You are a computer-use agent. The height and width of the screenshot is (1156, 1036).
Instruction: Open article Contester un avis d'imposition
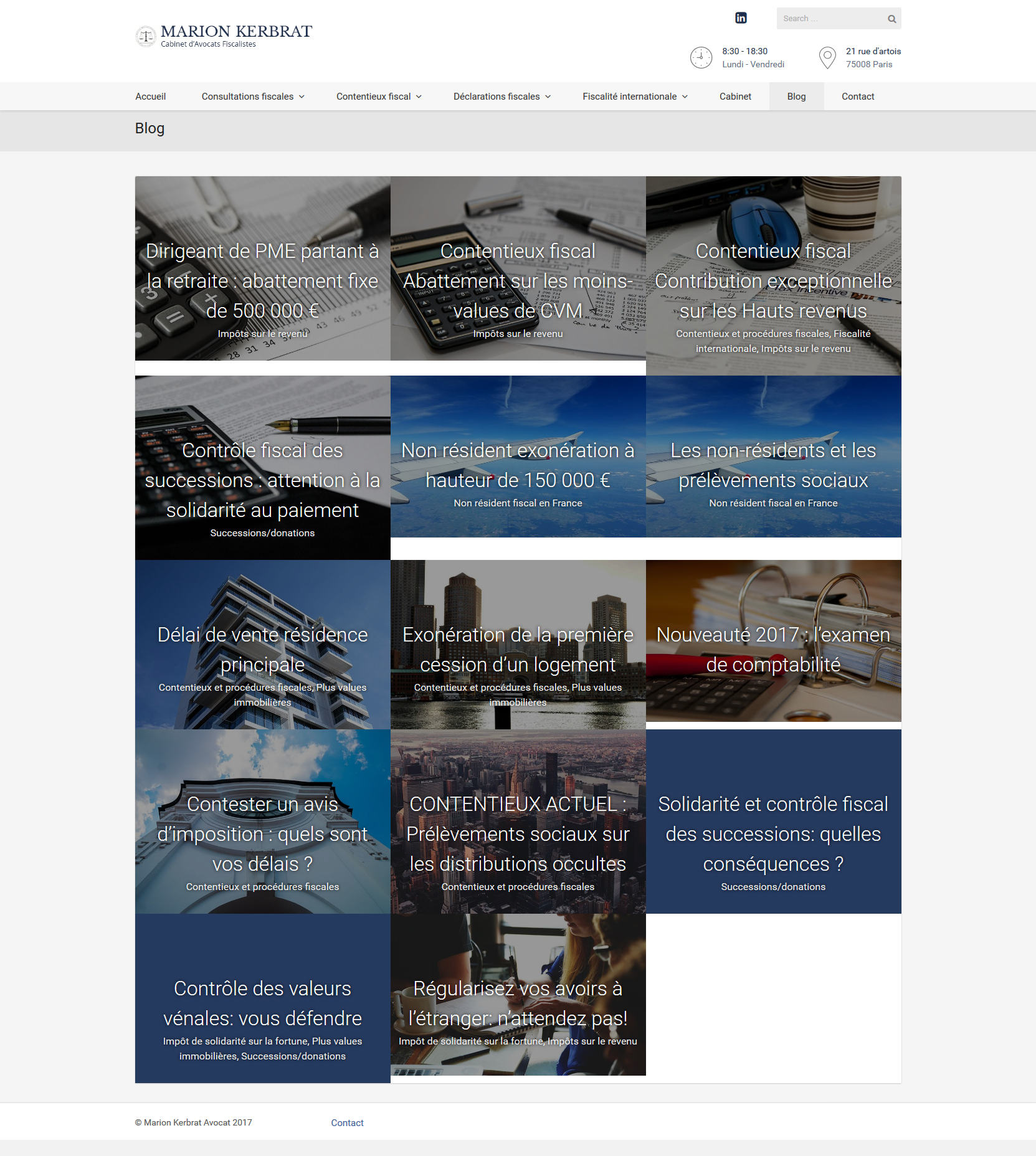click(x=262, y=834)
